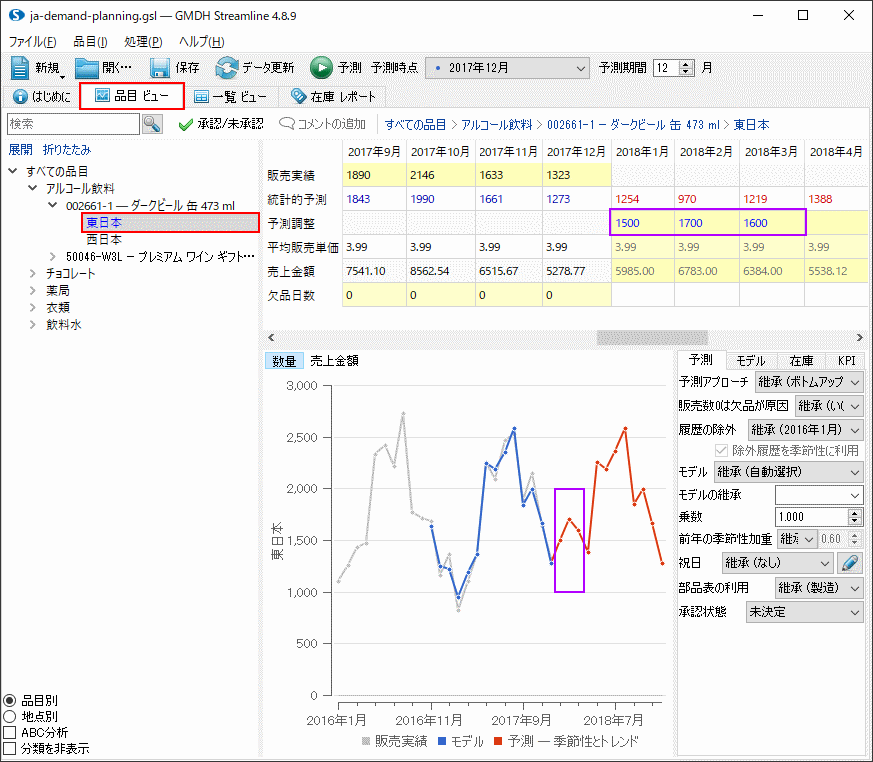Open the 承認状態 dropdown

tap(804, 612)
